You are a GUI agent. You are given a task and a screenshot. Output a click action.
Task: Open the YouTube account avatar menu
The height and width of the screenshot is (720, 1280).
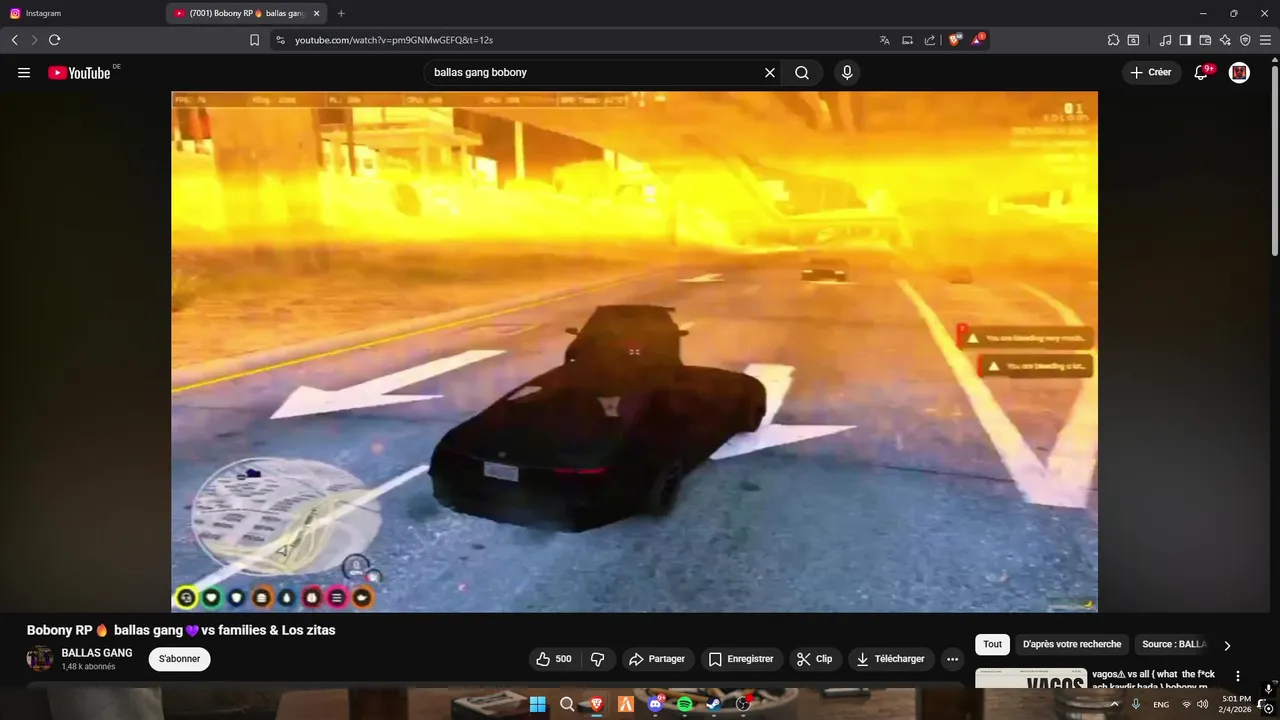[x=1239, y=73]
